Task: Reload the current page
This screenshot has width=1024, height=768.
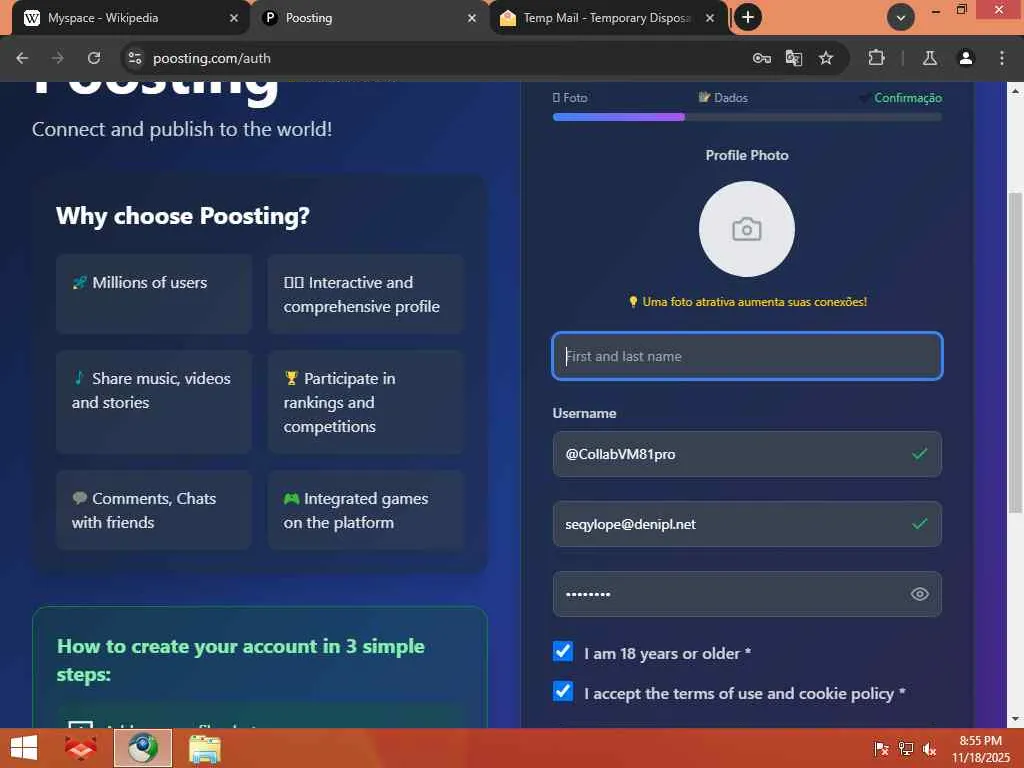Action: pos(94,58)
